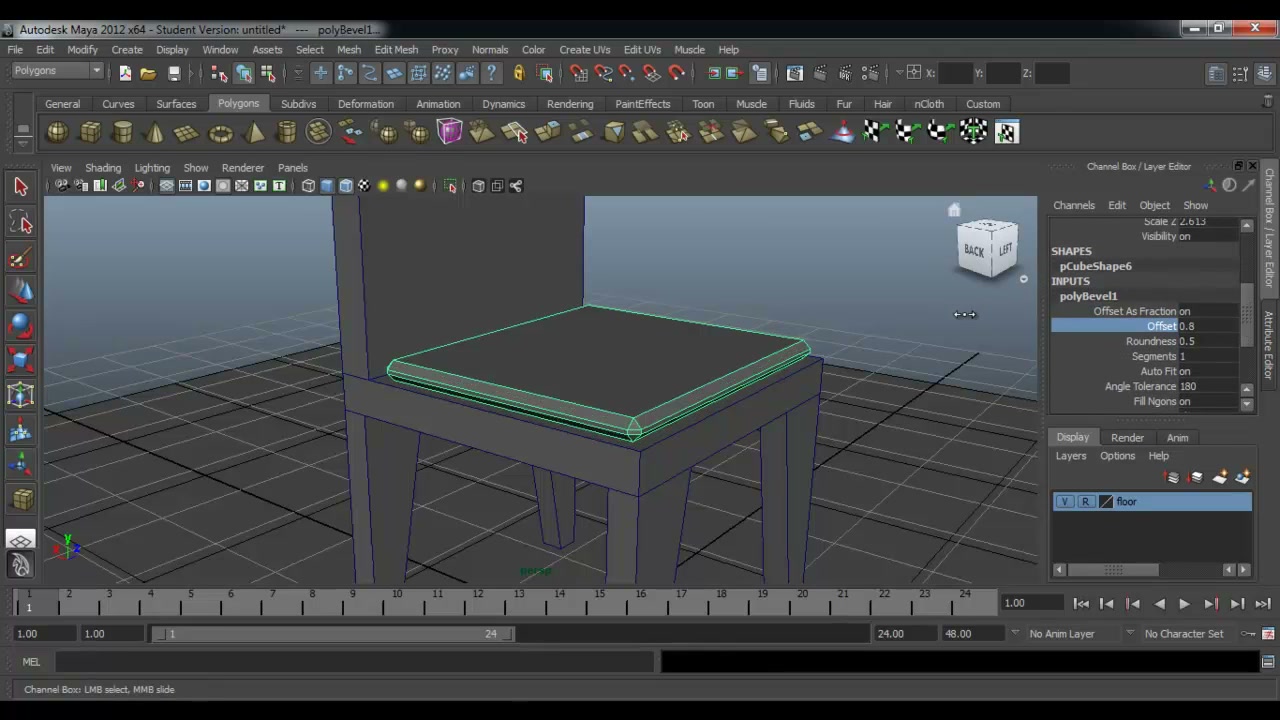Create a polygon cube from the shelf

tap(90, 132)
